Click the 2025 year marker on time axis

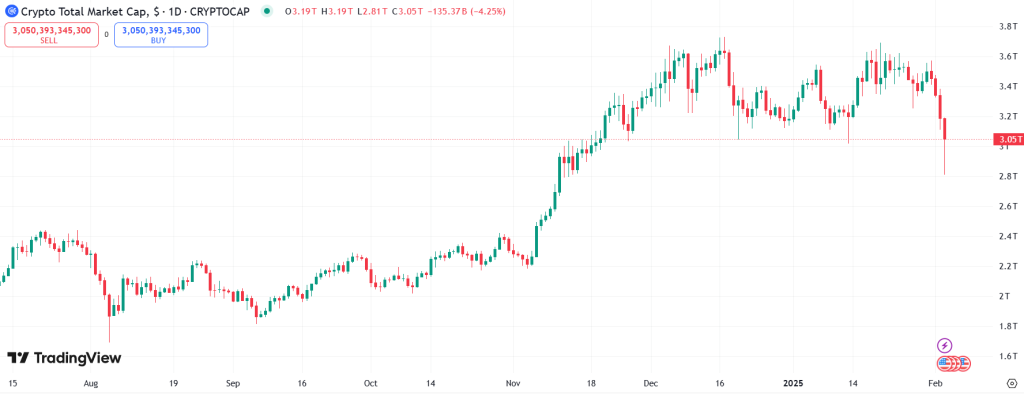pos(793,383)
